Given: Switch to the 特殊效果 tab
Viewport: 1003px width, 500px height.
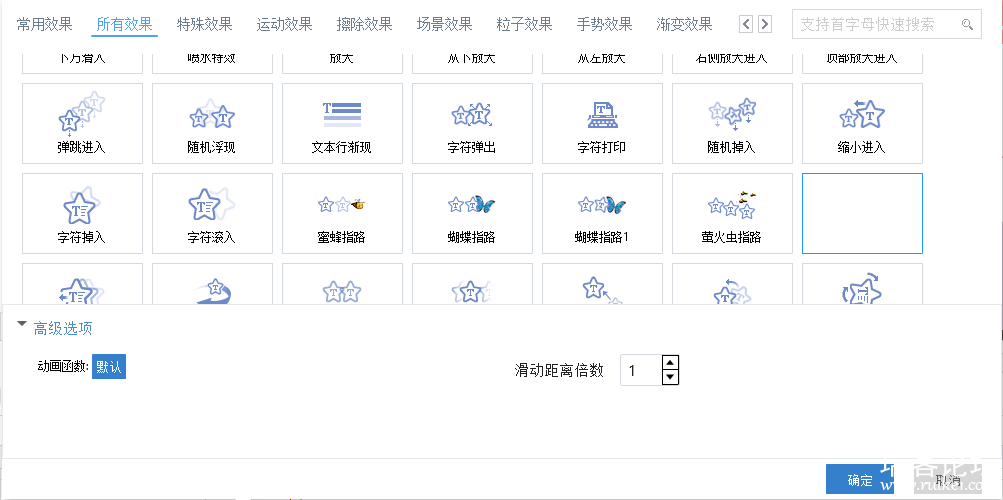Looking at the screenshot, I should (x=205, y=25).
